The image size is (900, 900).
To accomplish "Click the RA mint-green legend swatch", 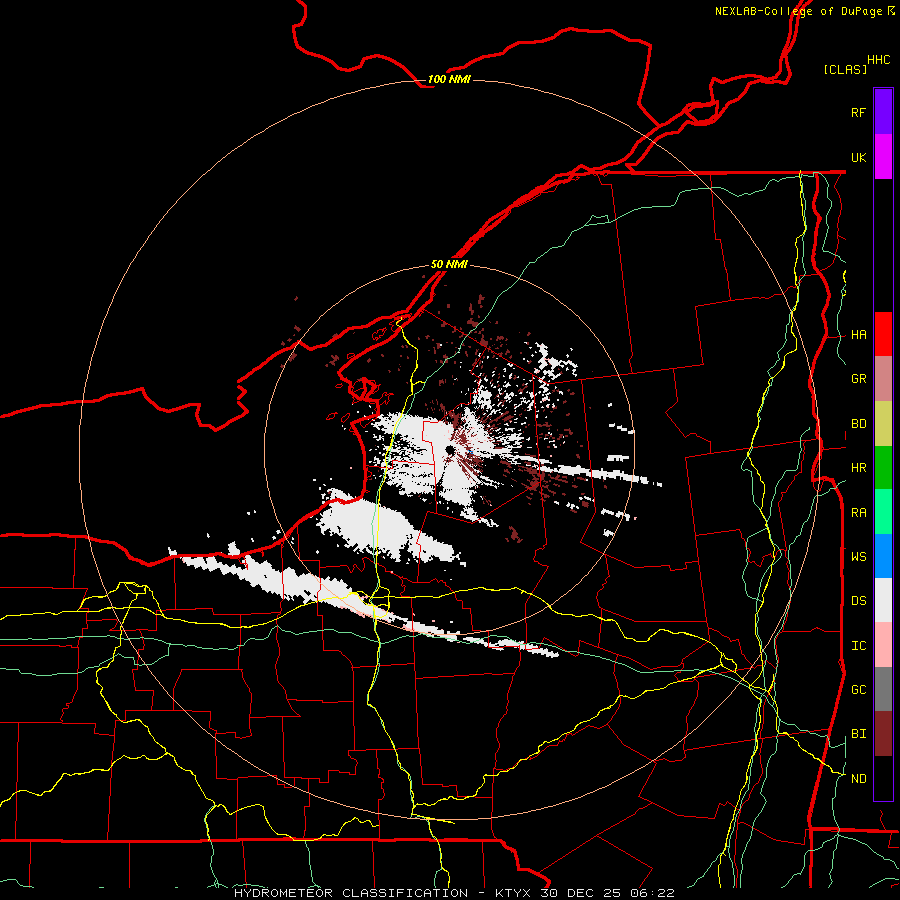I will pos(883,512).
